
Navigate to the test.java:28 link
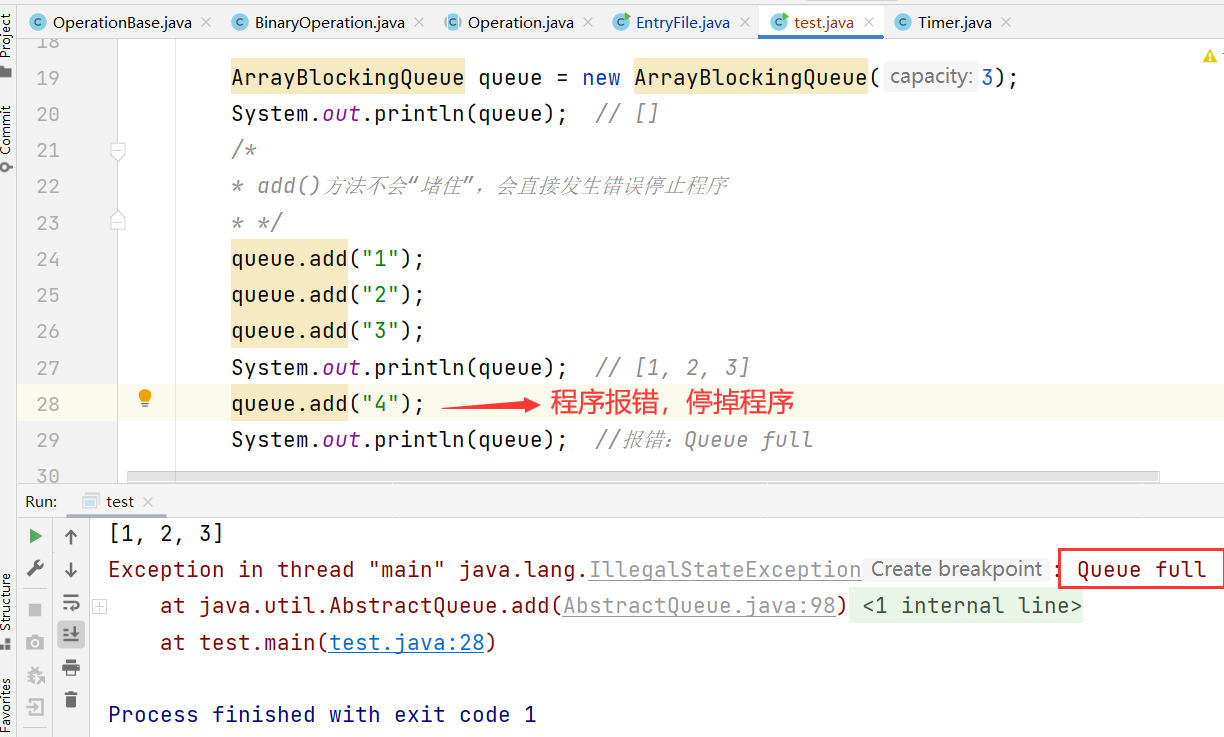click(407, 642)
